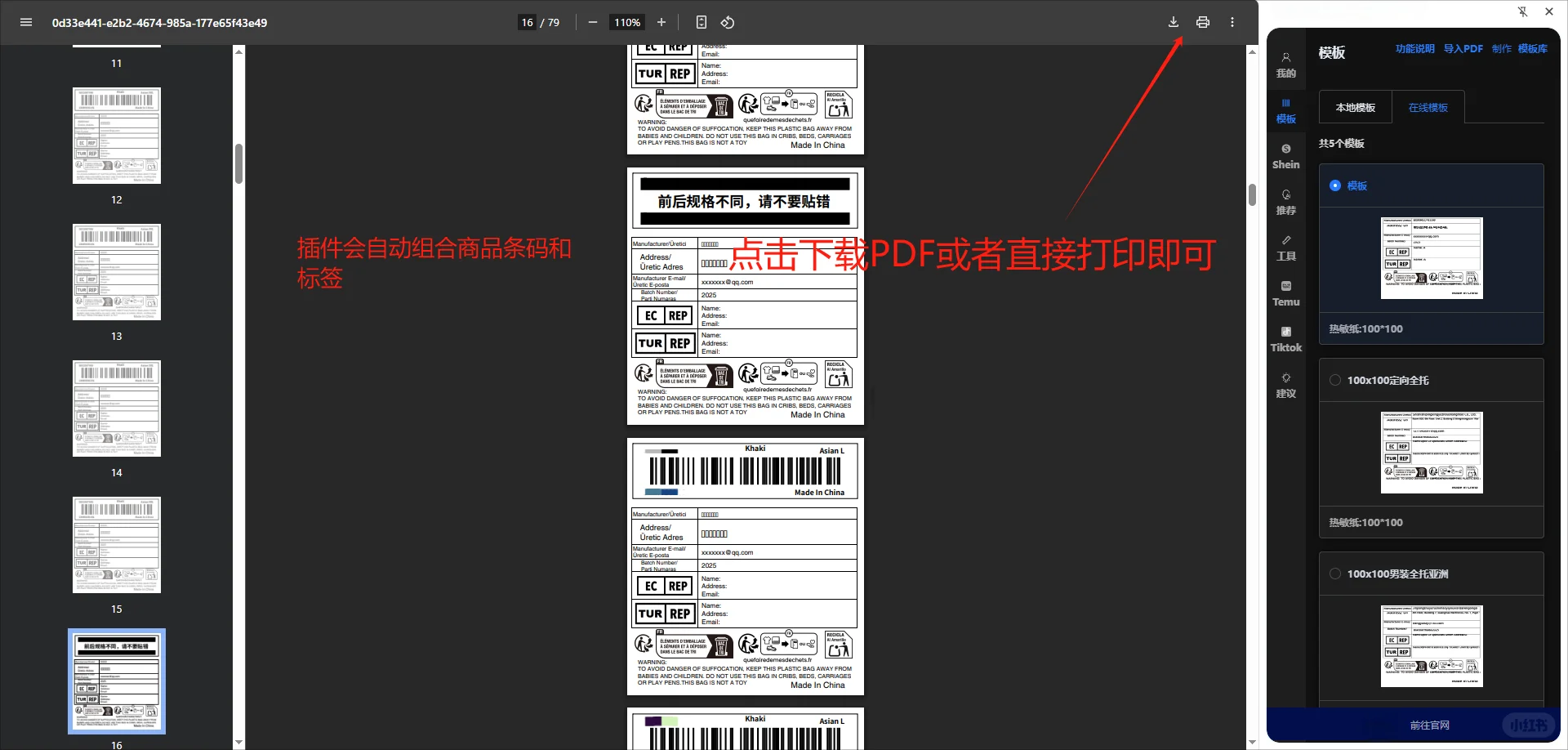Switch to the Temu section

pos(1285,293)
